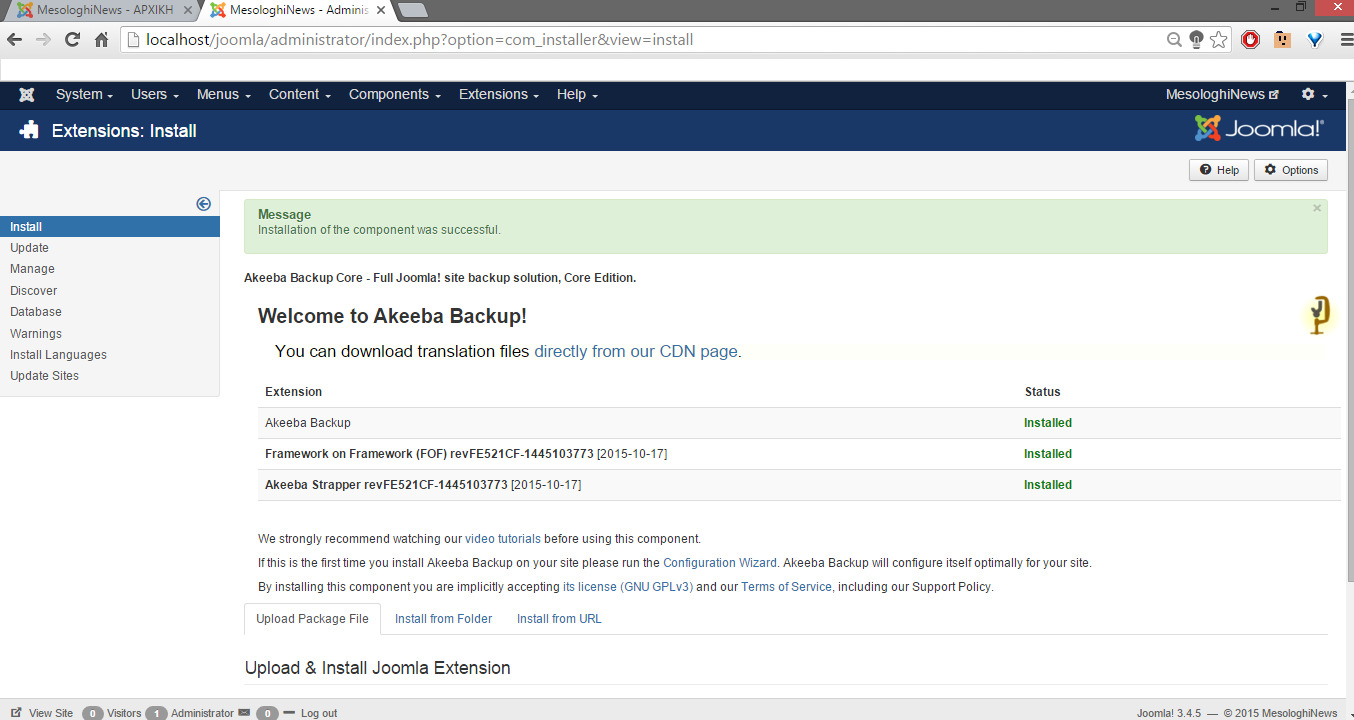Click the Extensions puzzle-piece header icon
Image resolution: width=1354 pixels, height=720 pixels.
click(x=29, y=130)
